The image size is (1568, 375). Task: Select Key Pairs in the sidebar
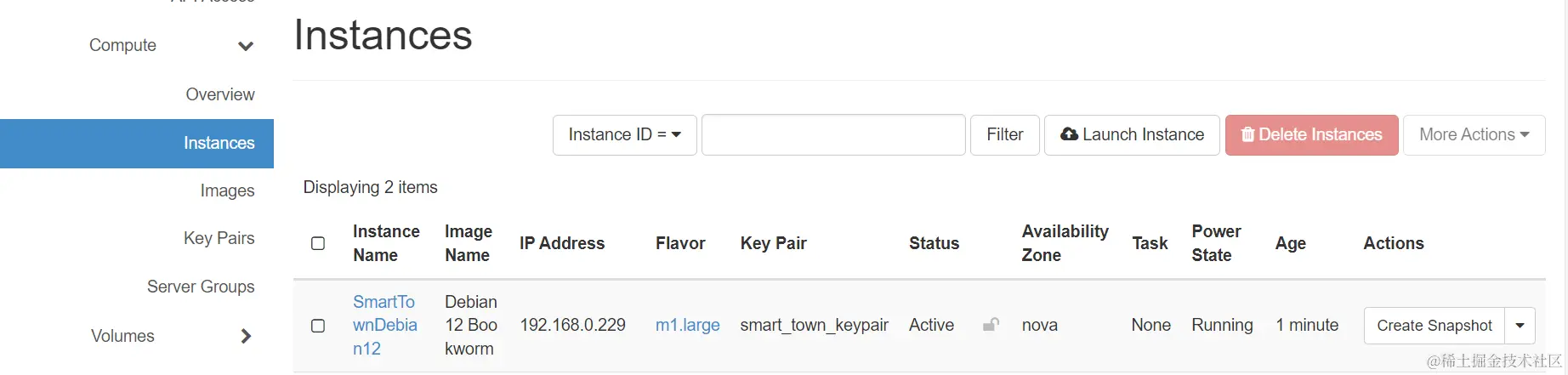[219, 238]
